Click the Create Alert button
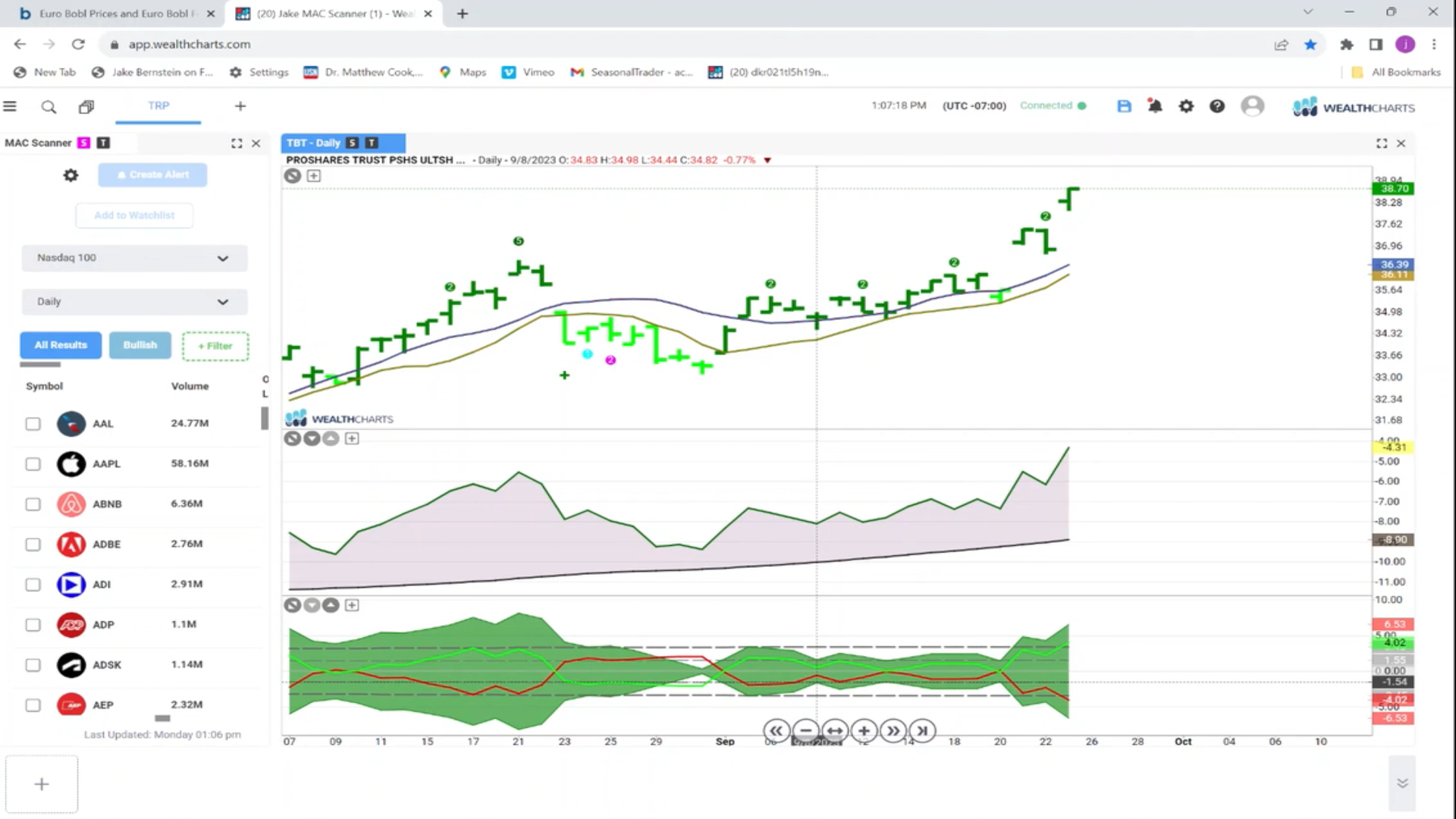The height and width of the screenshot is (819, 1456). 152,175
